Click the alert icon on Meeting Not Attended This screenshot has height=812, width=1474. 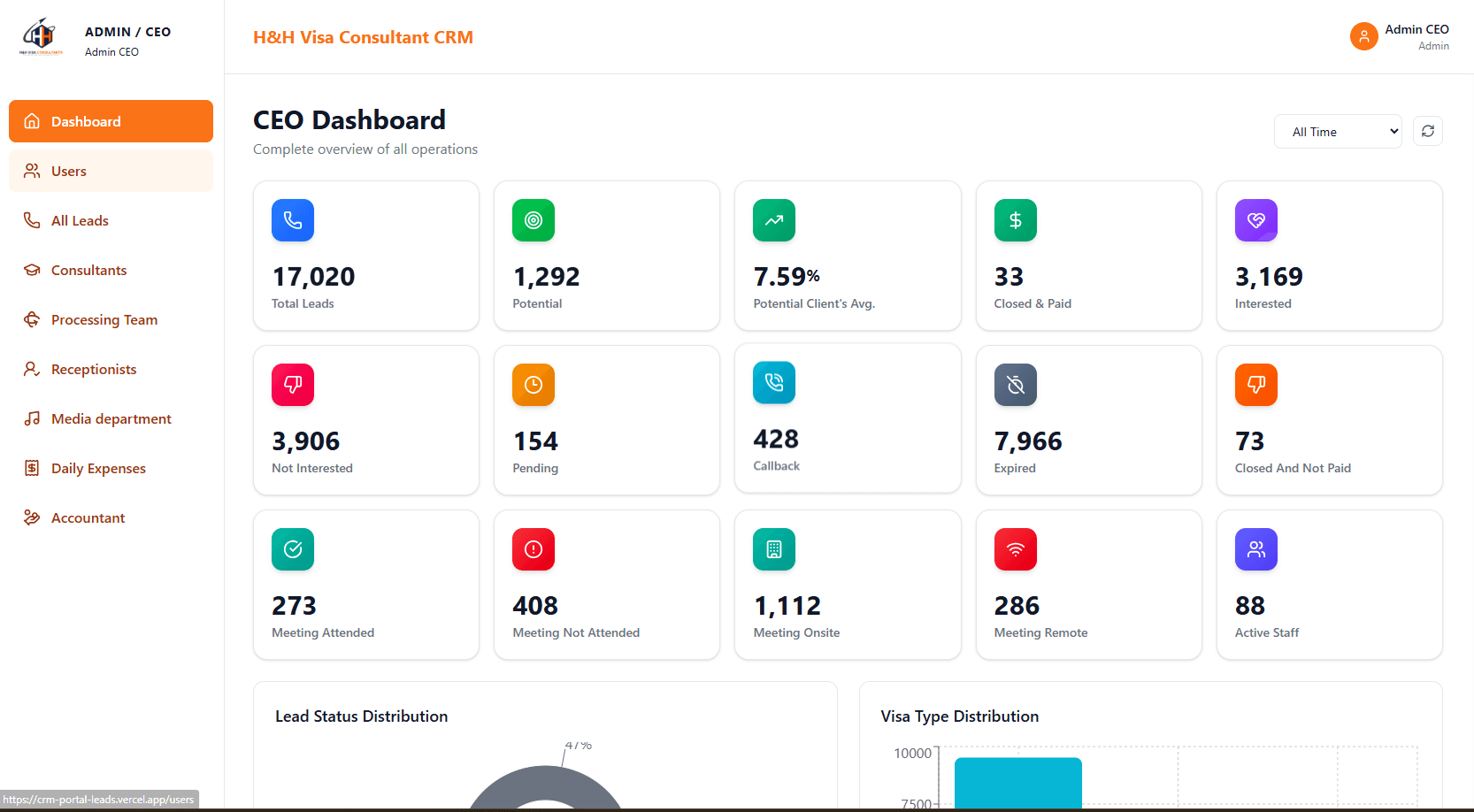tap(534, 549)
